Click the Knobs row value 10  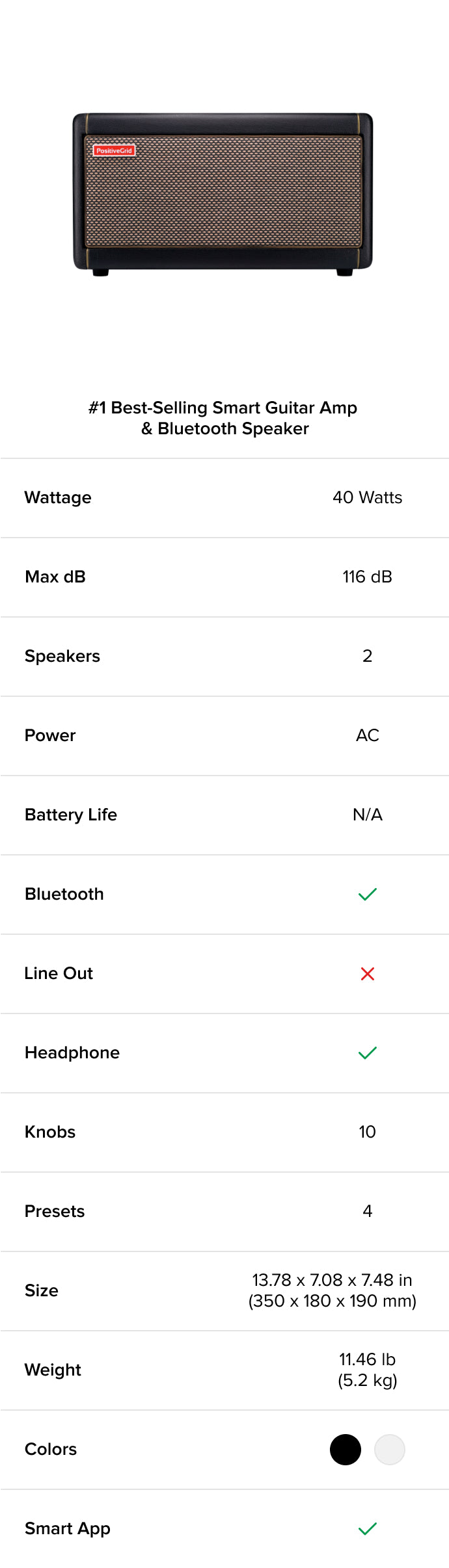pyautogui.click(x=368, y=1132)
